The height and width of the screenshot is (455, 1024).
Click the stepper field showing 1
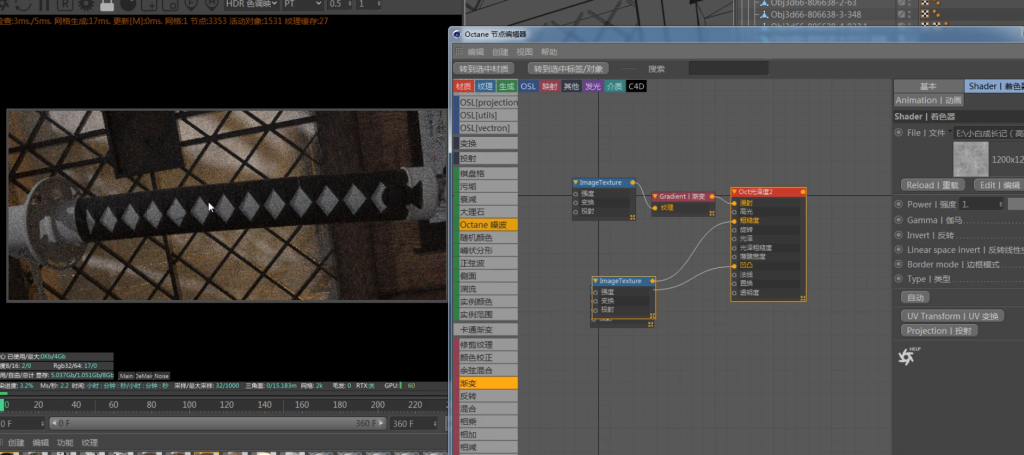(x=368, y=4)
